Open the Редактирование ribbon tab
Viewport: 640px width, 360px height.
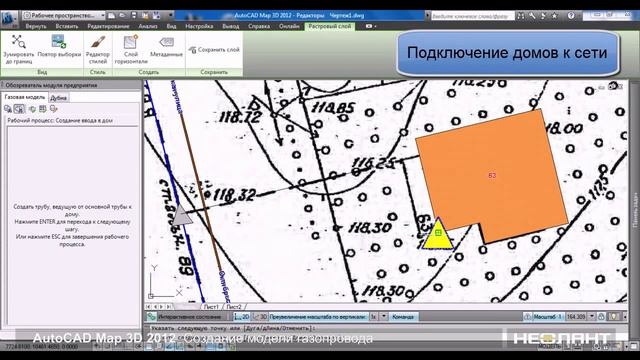click(x=108, y=26)
